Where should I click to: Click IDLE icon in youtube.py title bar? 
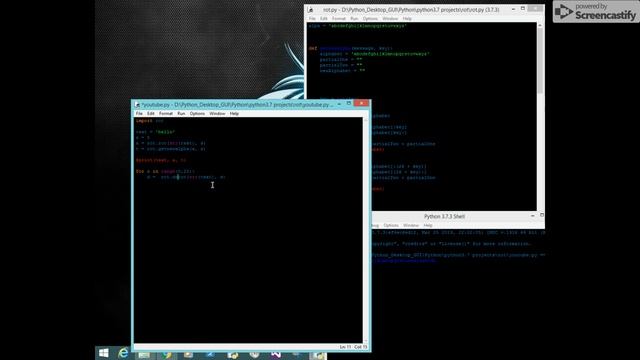(x=137, y=105)
